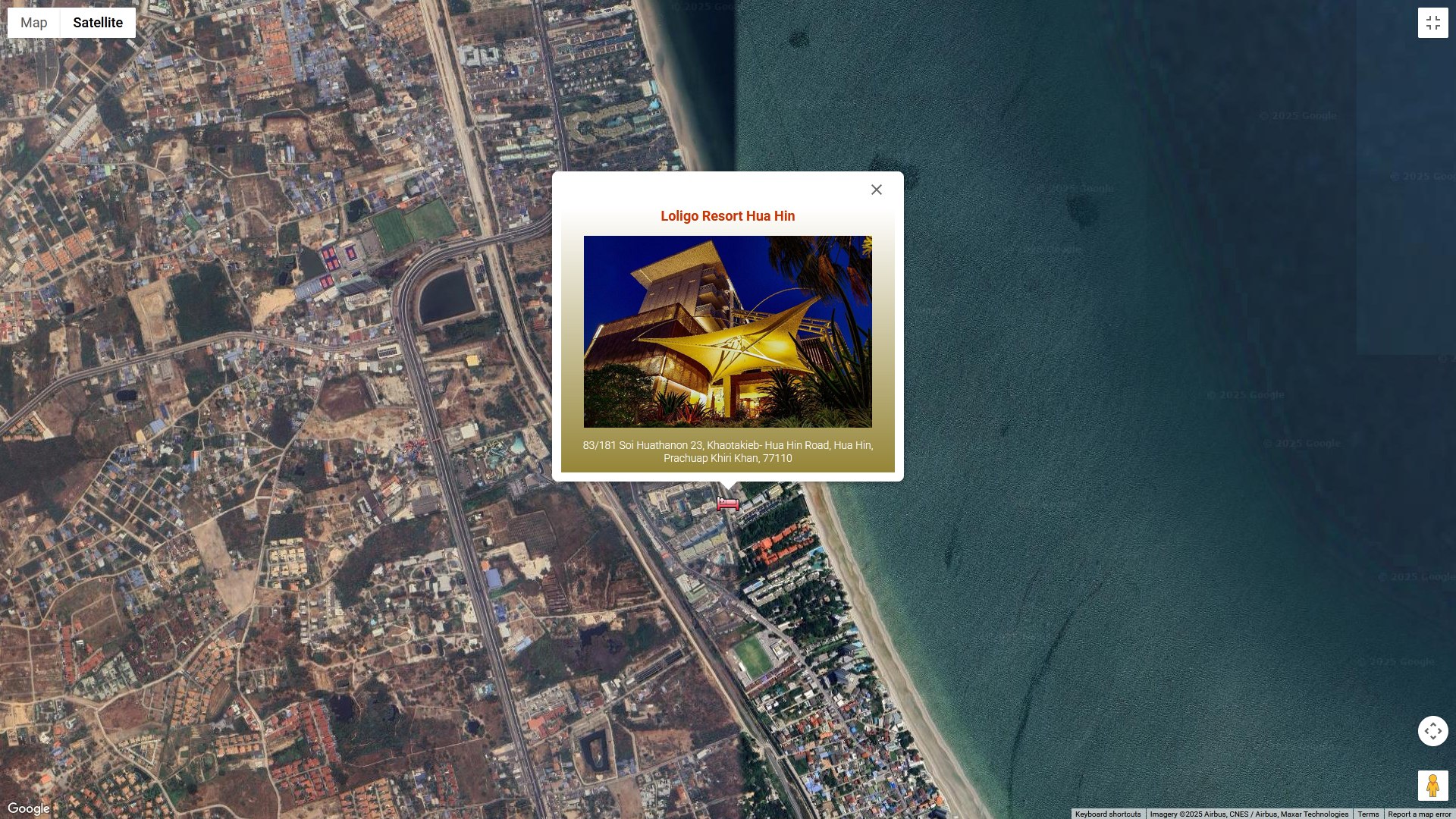Click the Soi Huathanon 23 address text
The height and width of the screenshot is (819, 1456).
point(727,451)
